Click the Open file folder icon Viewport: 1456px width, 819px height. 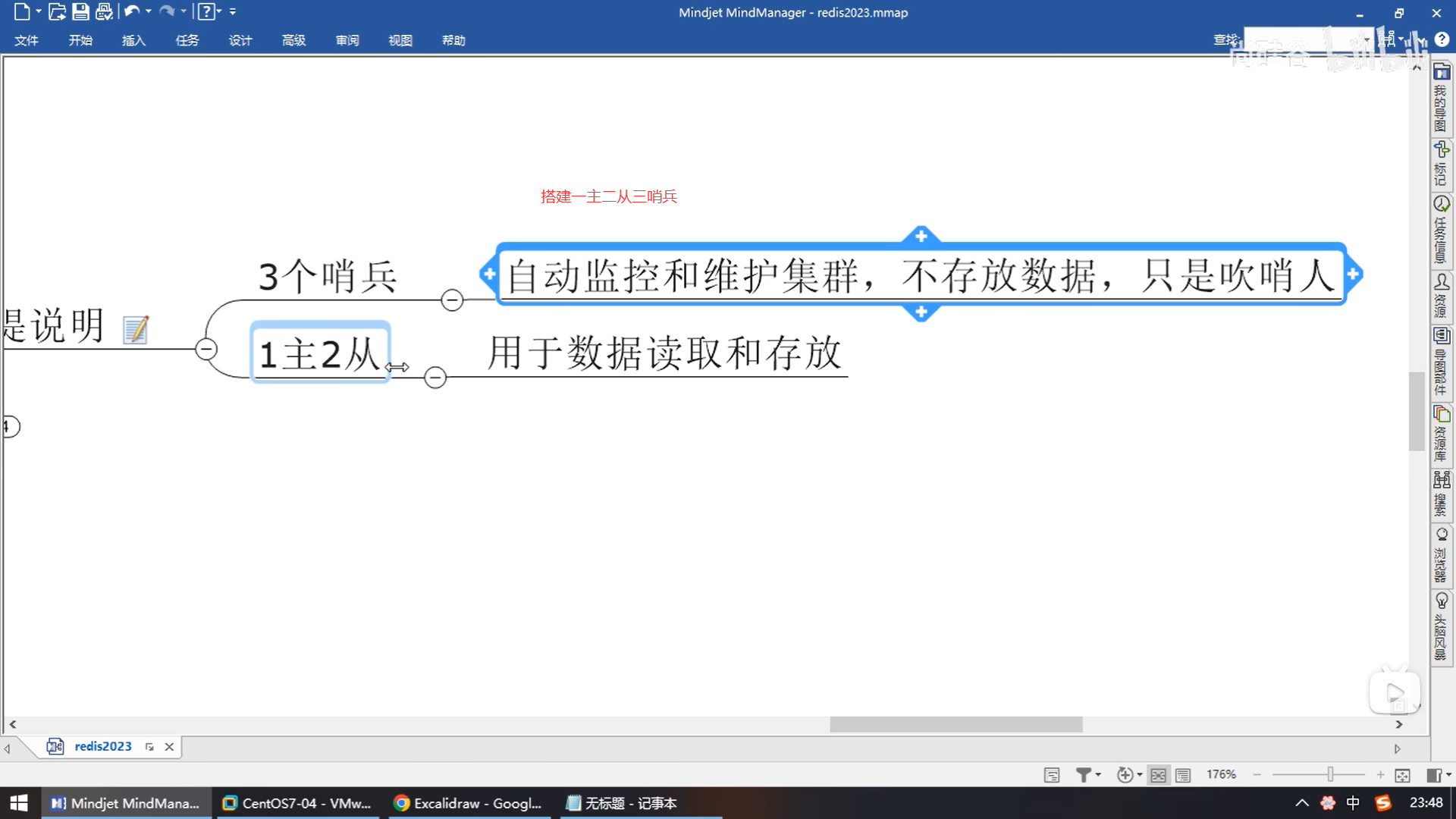(x=57, y=11)
